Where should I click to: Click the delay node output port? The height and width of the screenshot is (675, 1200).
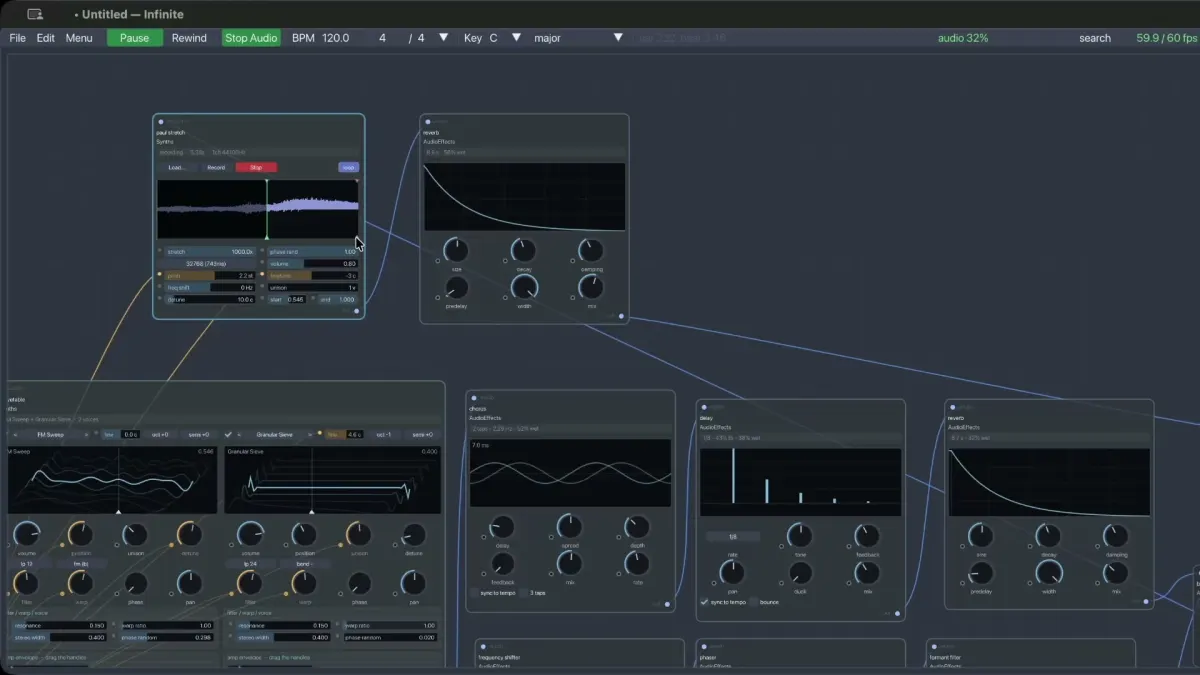(897, 613)
